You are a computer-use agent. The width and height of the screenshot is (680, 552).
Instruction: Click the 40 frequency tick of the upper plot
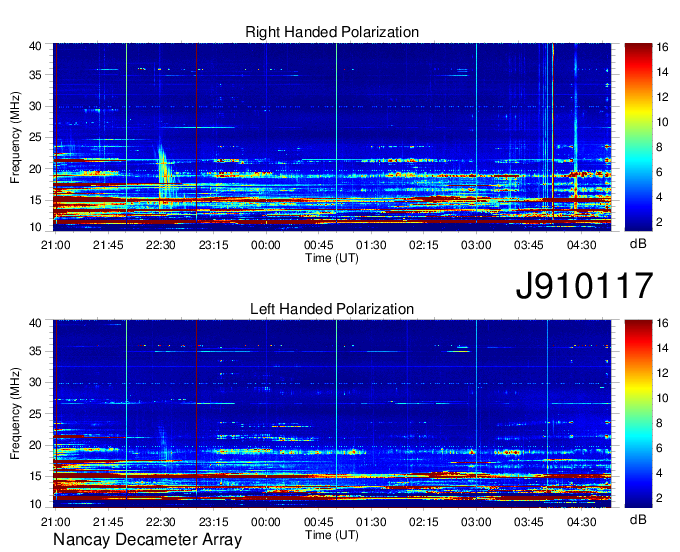(35, 46)
